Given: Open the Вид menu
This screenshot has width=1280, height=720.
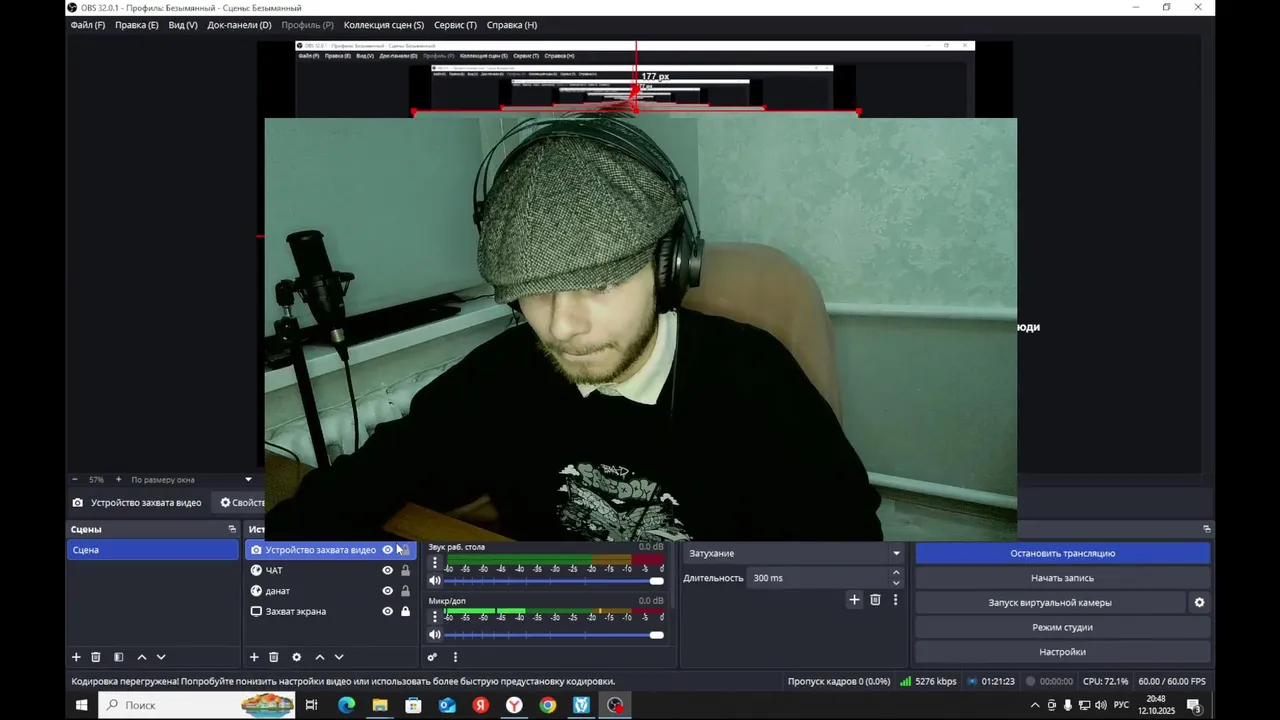Looking at the screenshot, I should (x=183, y=25).
